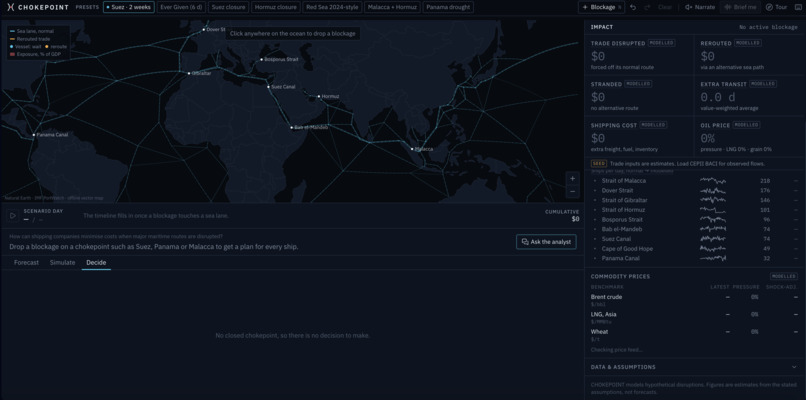Switch to the Decide tab
Viewport: 806px width, 400px height.
(x=96, y=262)
